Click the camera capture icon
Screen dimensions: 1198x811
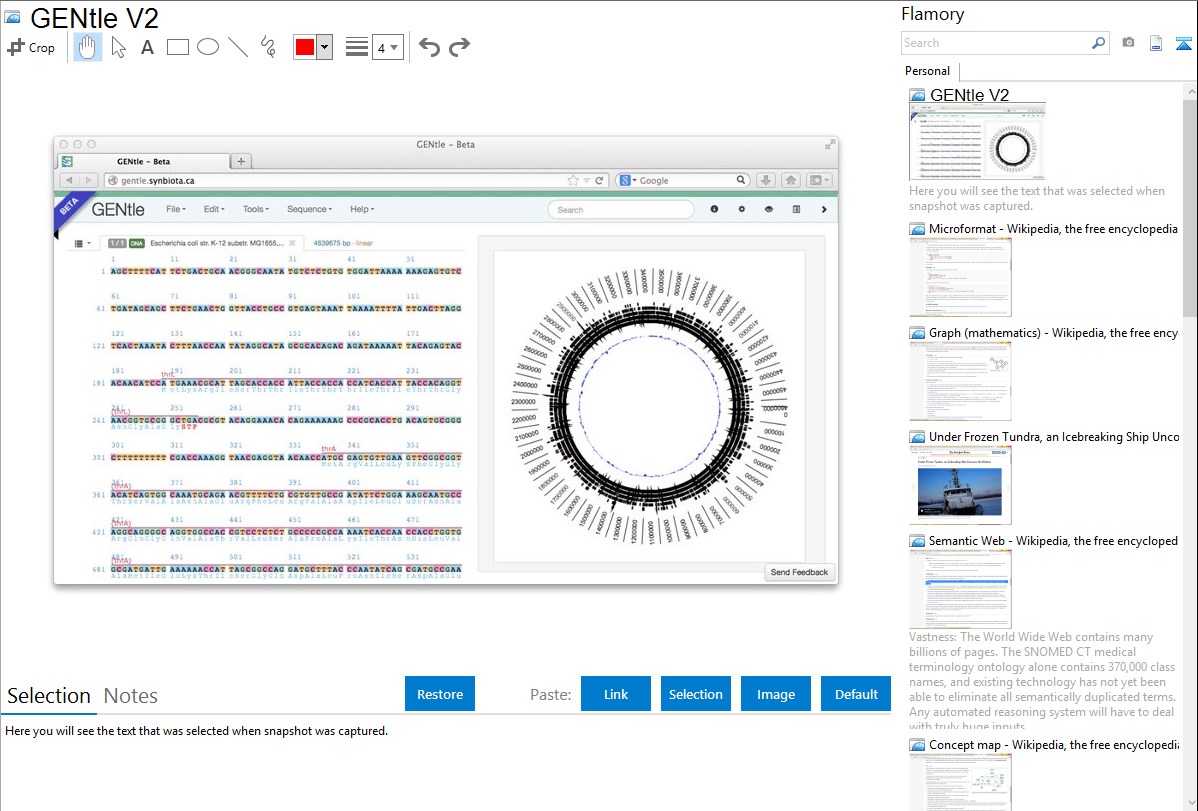tap(1128, 43)
